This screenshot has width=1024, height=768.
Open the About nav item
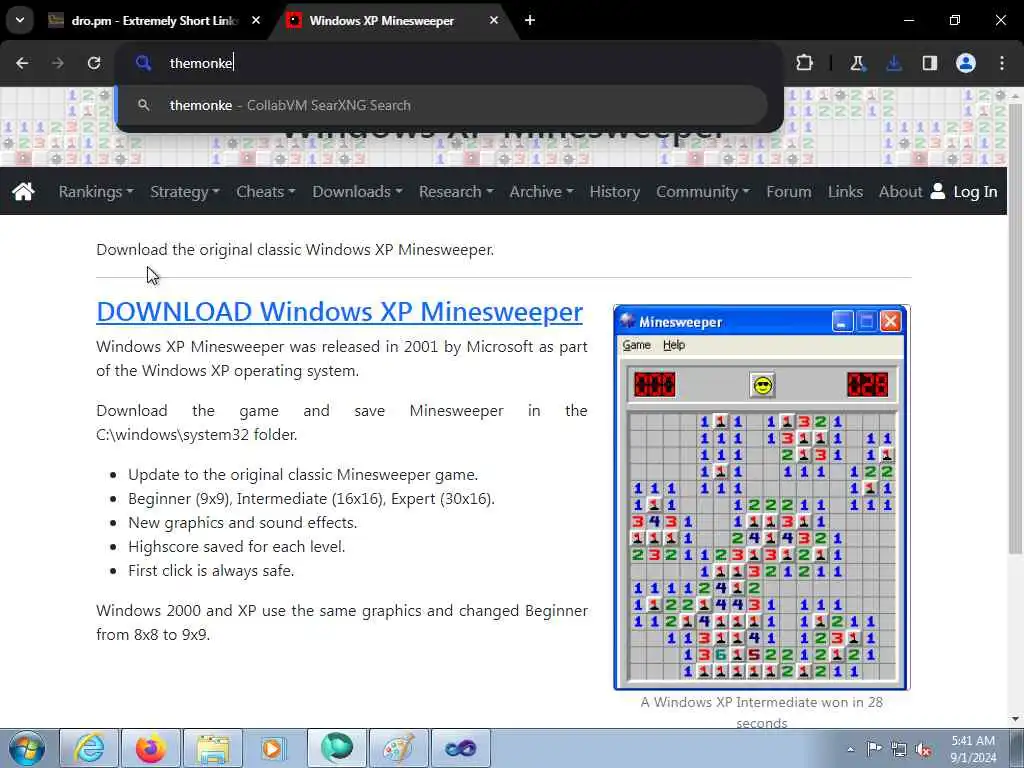coord(900,191)
